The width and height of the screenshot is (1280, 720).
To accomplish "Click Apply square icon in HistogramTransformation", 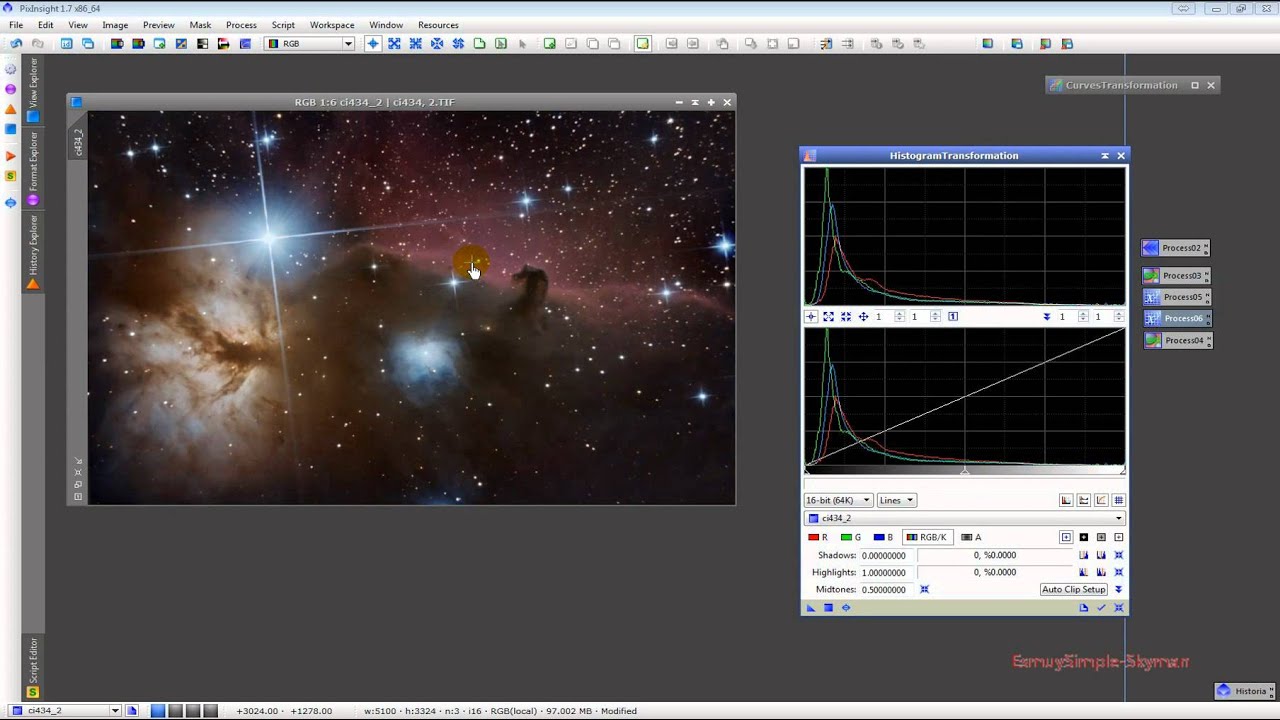I will (828, 607).
